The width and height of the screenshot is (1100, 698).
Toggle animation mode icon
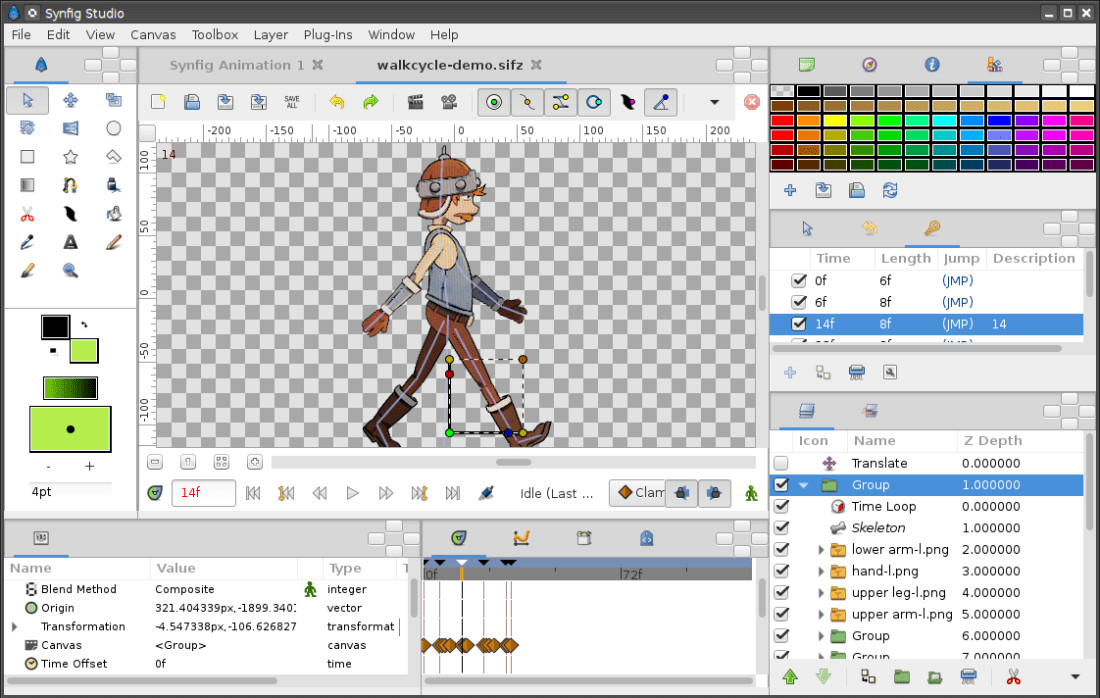[751, 493]
